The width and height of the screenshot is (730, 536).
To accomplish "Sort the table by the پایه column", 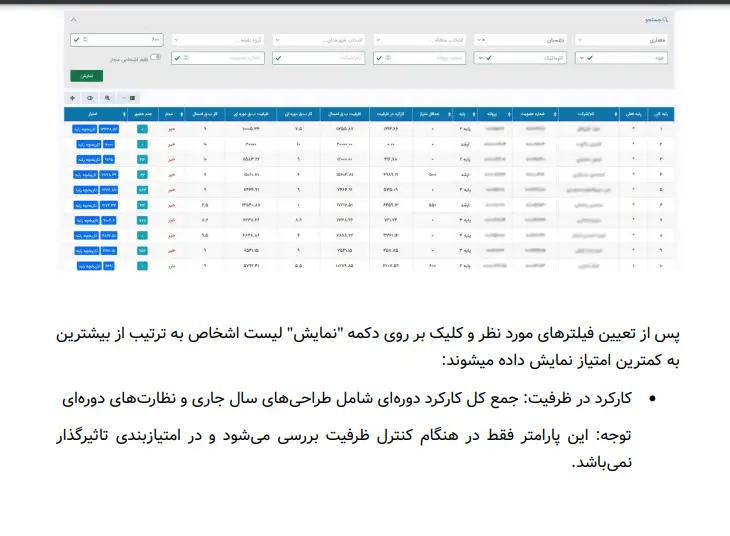I will pos(465,114).
